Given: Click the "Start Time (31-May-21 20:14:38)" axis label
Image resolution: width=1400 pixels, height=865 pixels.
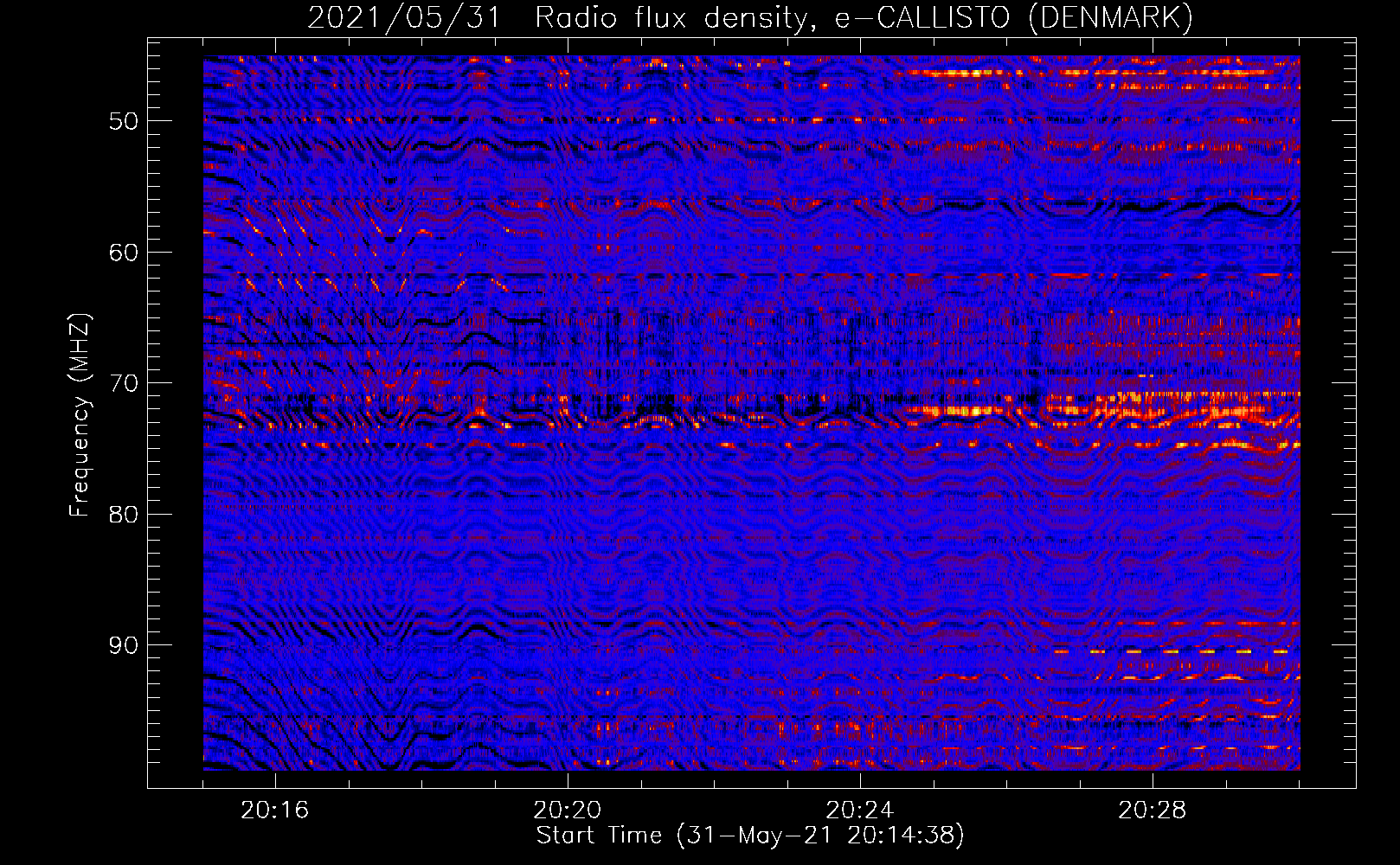Looking at the screenshot, I should [x=750, y=836].
